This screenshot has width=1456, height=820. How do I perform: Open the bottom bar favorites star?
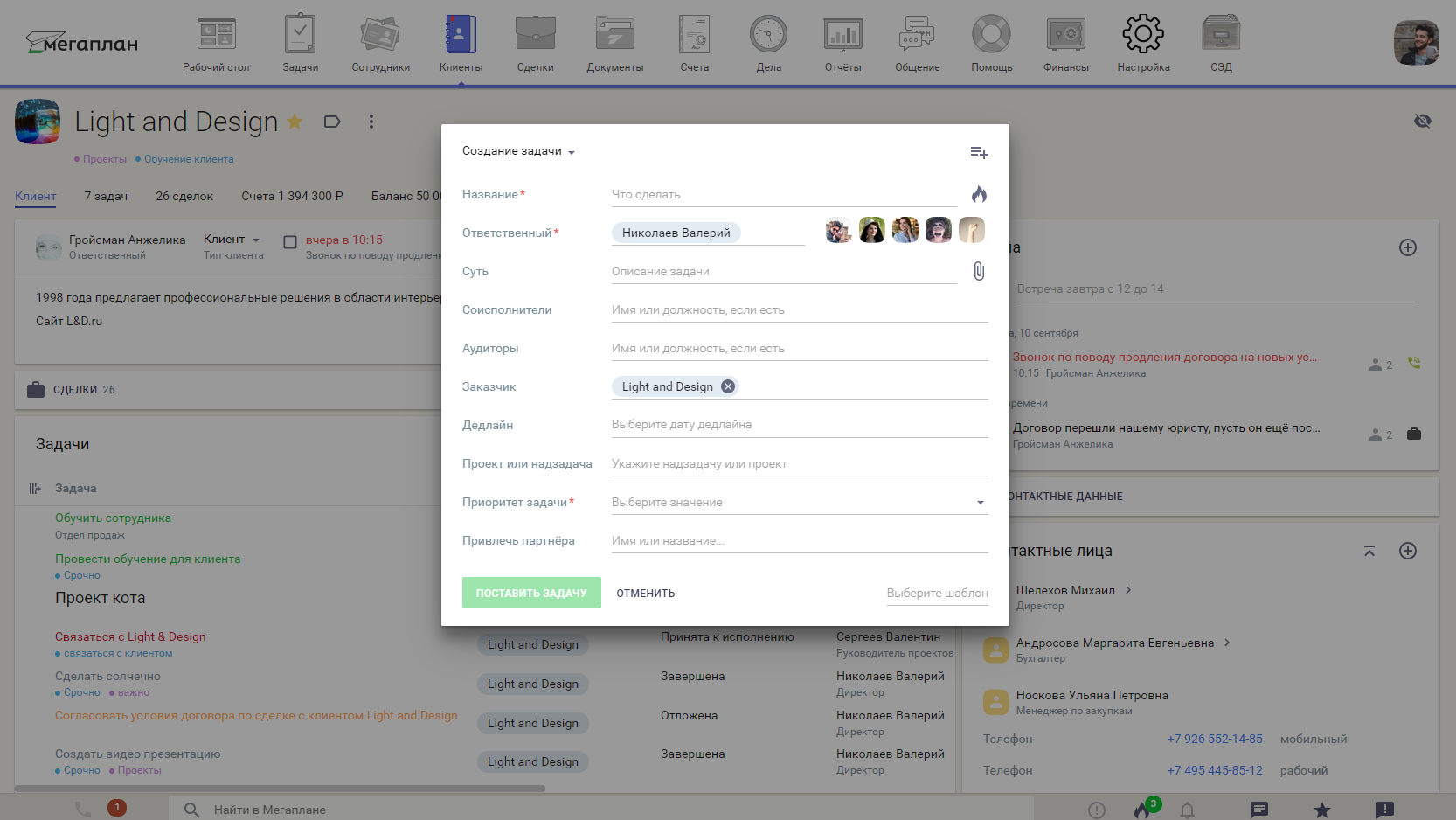pyautogui.click(x=1322, y=810)
